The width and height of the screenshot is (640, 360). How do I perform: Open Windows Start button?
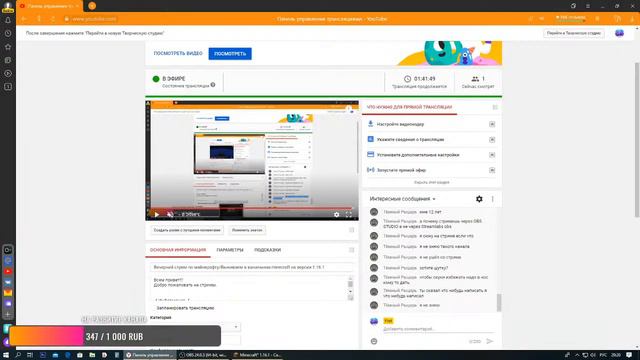[x=6, y=355]
